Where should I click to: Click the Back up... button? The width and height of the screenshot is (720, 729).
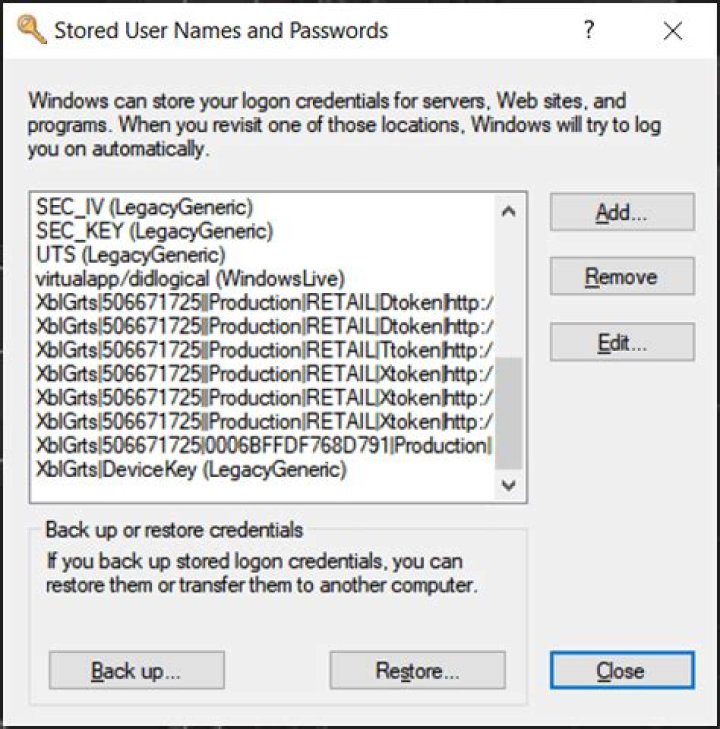[x=136, y=671]
